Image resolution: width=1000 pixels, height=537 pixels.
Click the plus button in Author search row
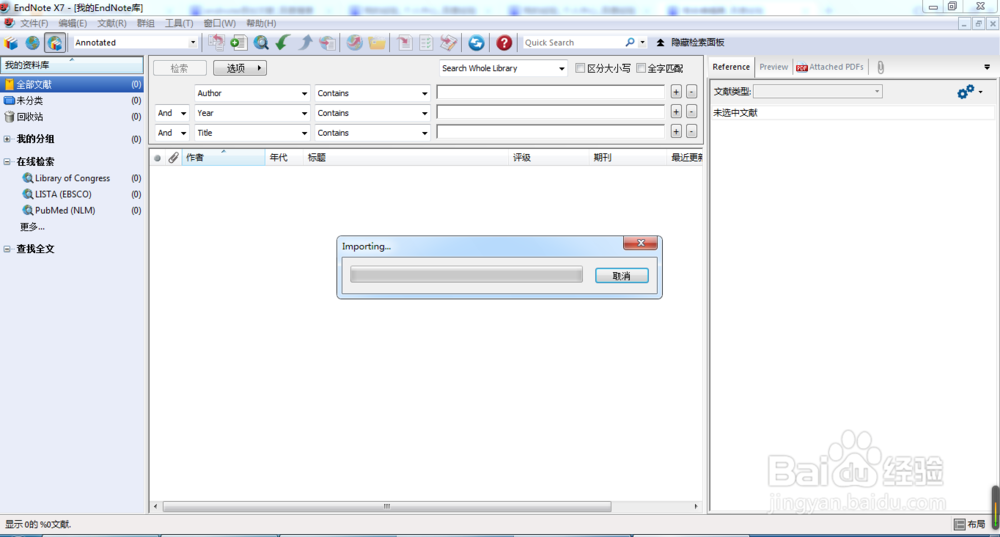point(676,92)
